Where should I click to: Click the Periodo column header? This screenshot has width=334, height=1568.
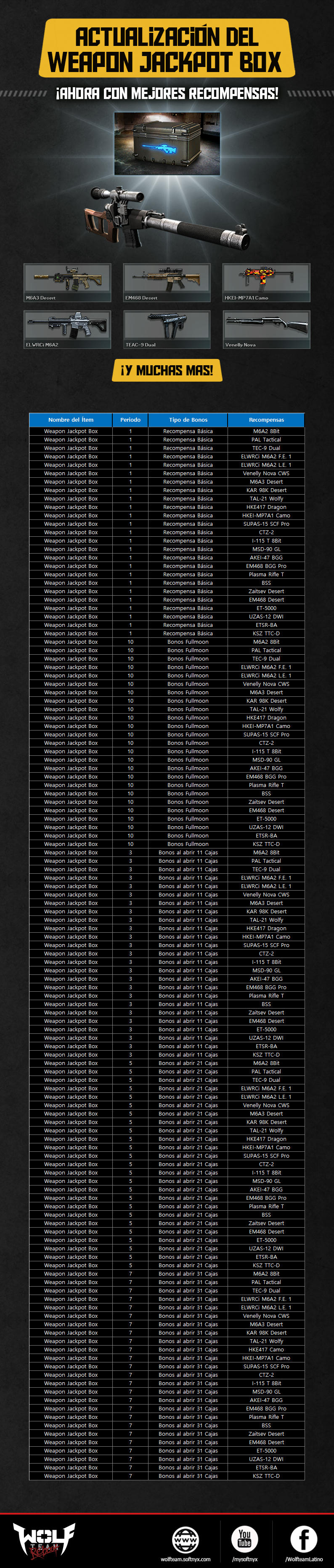click(130, 420)
